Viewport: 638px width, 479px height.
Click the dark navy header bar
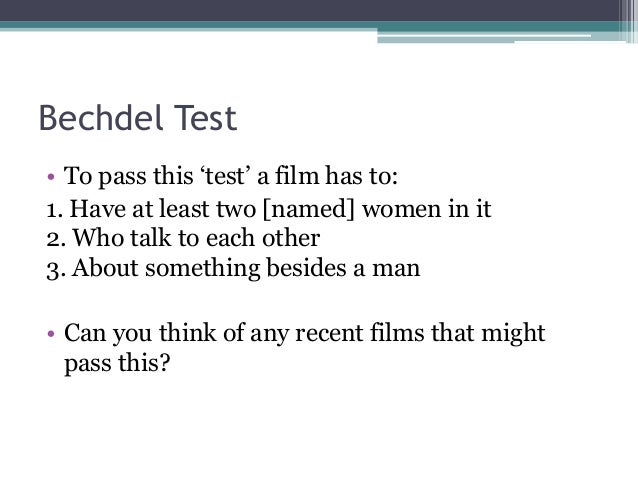(309, 11)
